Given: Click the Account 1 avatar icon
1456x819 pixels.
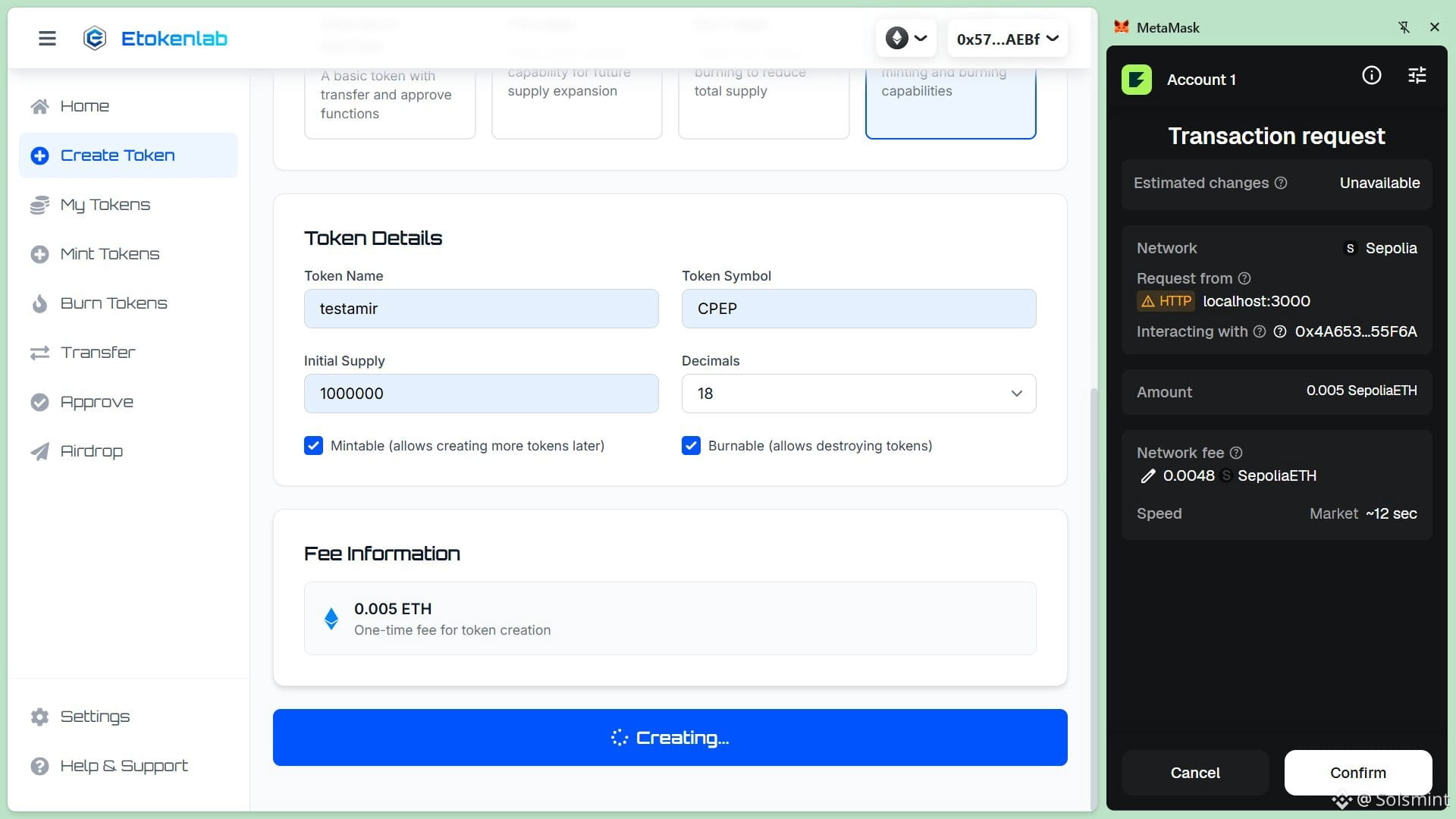Looking at the screenshot, I should point(1137,80).
